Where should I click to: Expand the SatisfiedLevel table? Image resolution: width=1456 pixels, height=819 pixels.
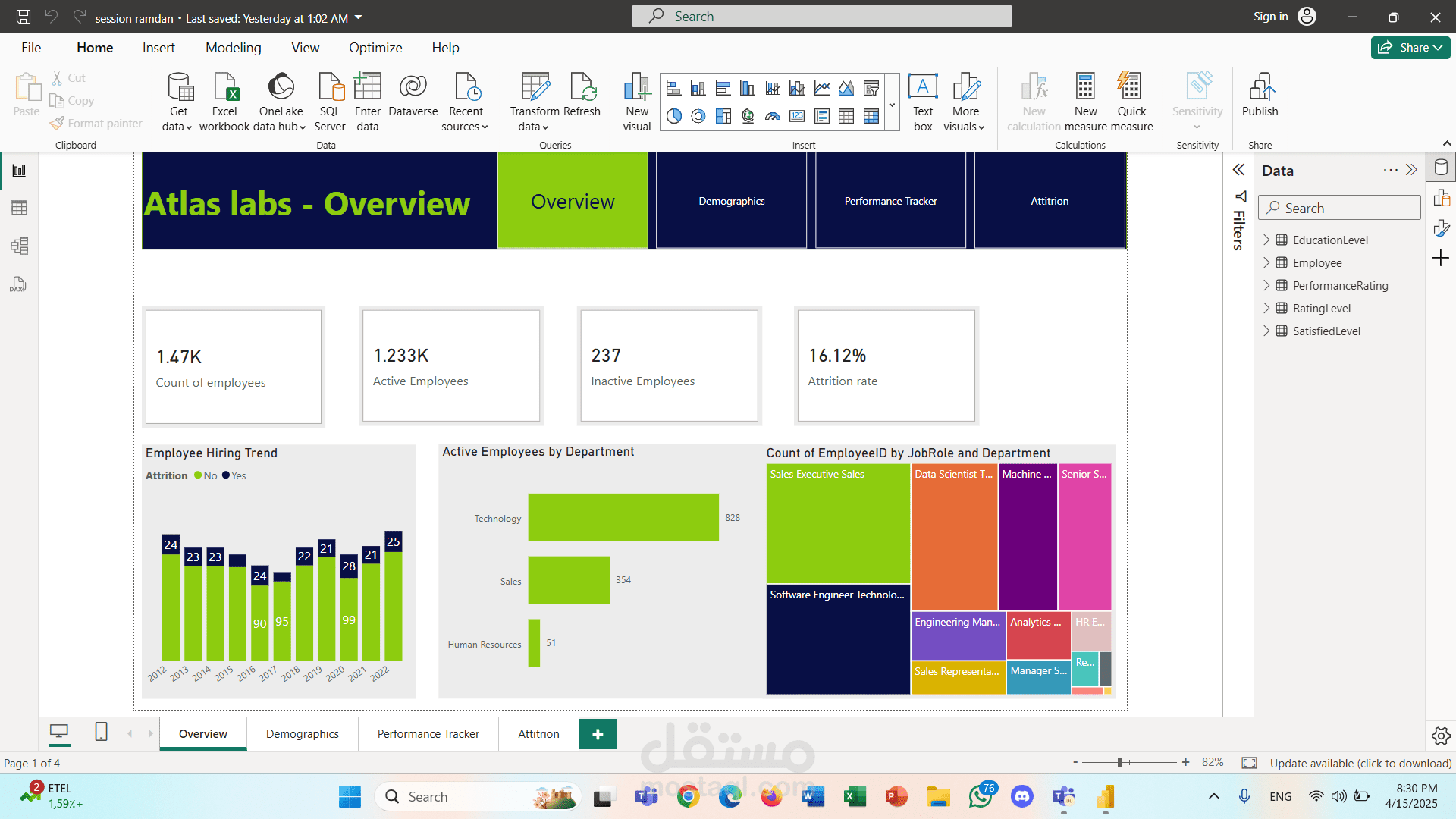pyautogui.click(x=1266, y=331)
